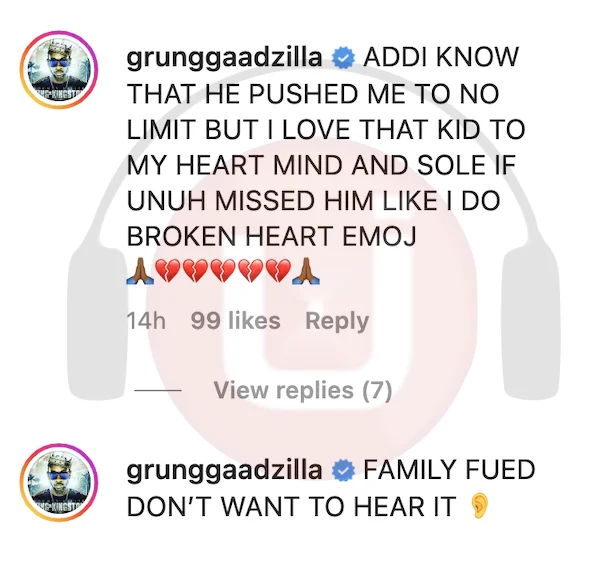The height and width of the screenshot is (574, 600).
Task: Click the BROKEN HEART EMOJ text line
Action: click(x=271, y=236)
